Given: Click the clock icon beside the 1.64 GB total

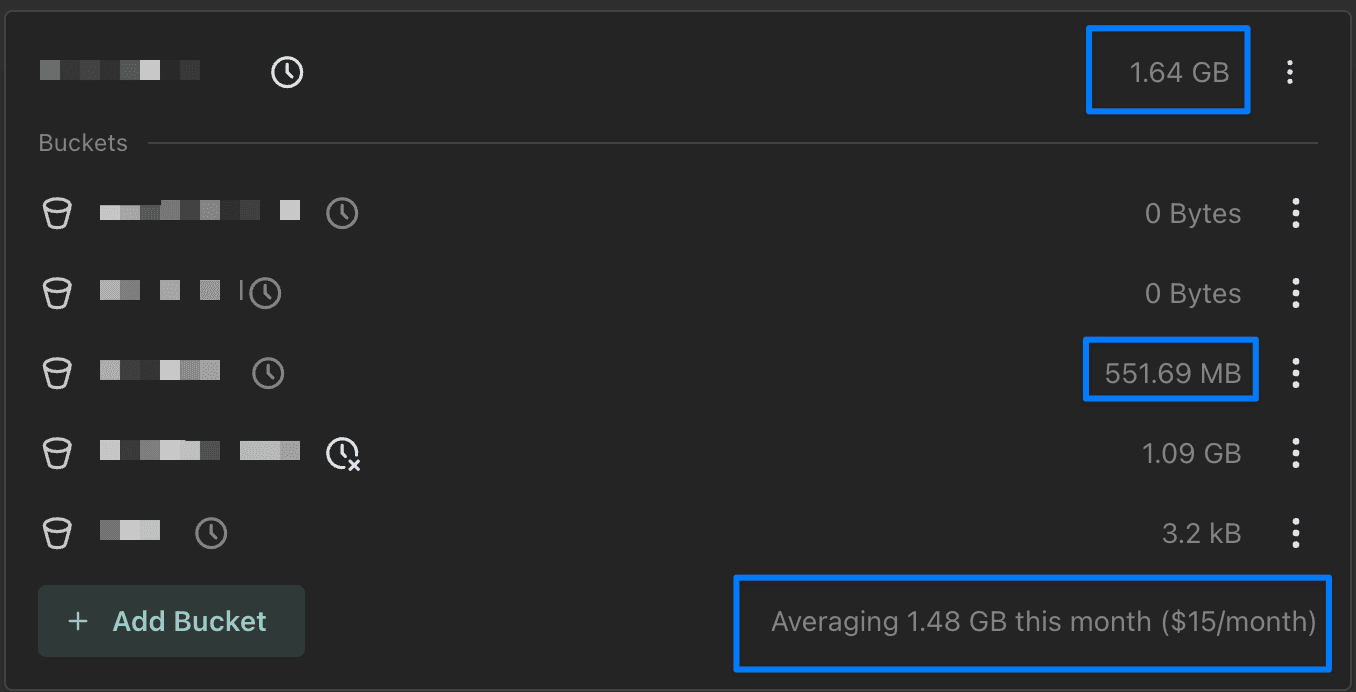Looking at the screenshot, I should [x=287, y=72].
